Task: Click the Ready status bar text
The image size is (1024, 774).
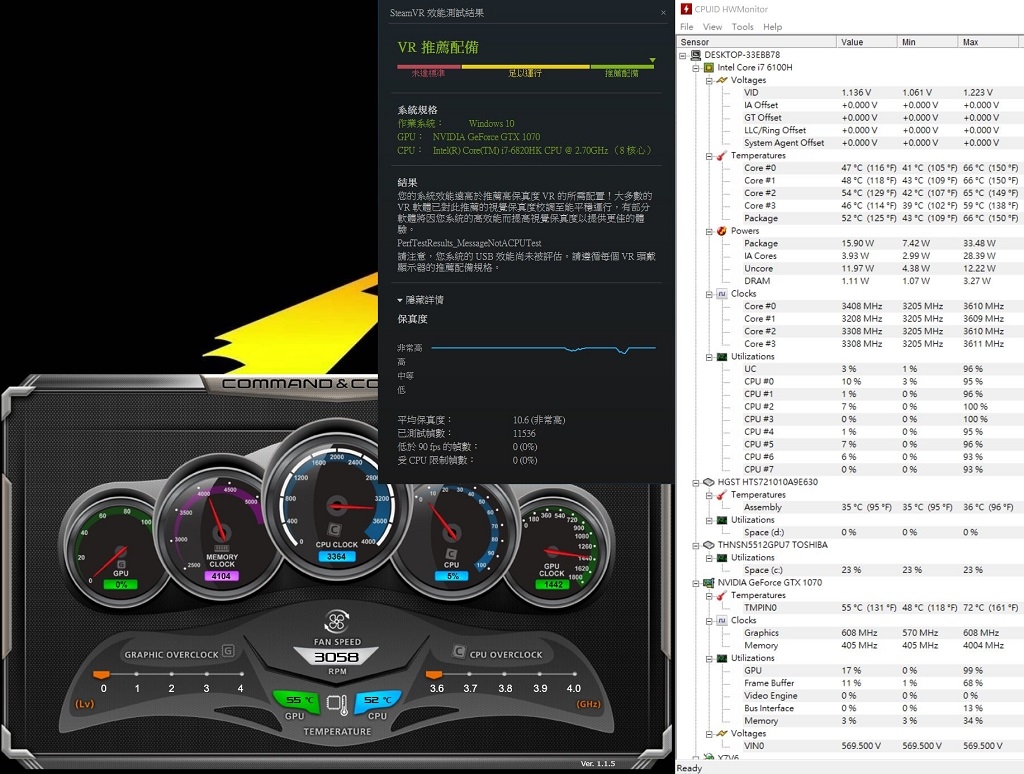Action: pos(689,768)
